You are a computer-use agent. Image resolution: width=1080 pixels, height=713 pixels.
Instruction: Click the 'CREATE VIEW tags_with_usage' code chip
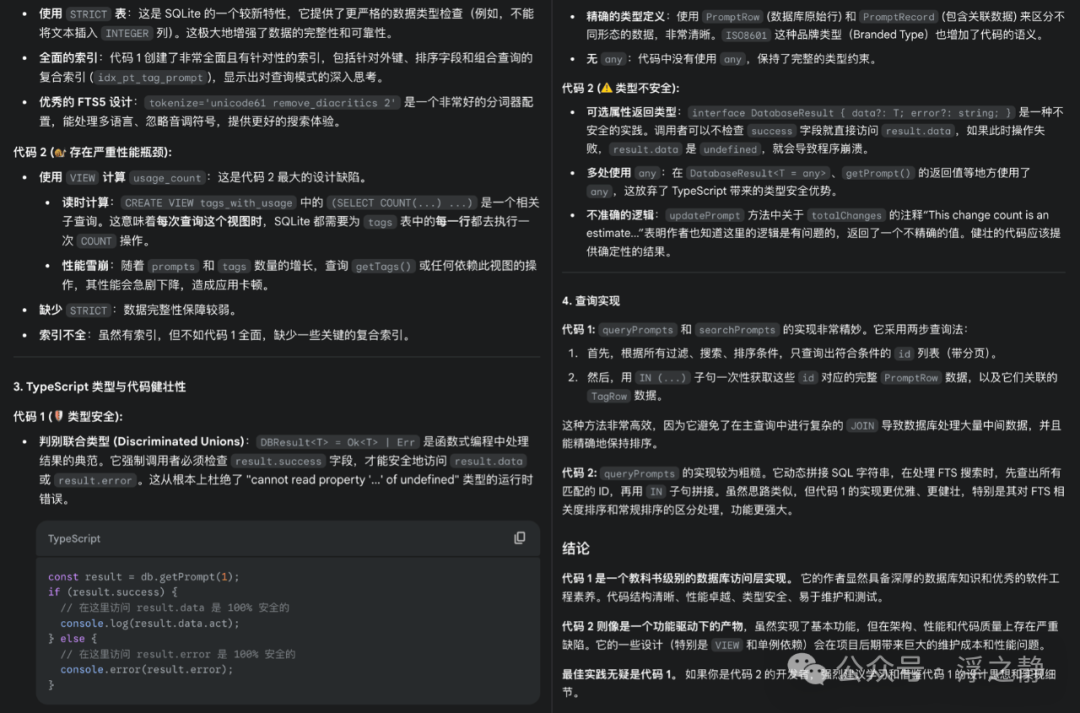(209, 203)
